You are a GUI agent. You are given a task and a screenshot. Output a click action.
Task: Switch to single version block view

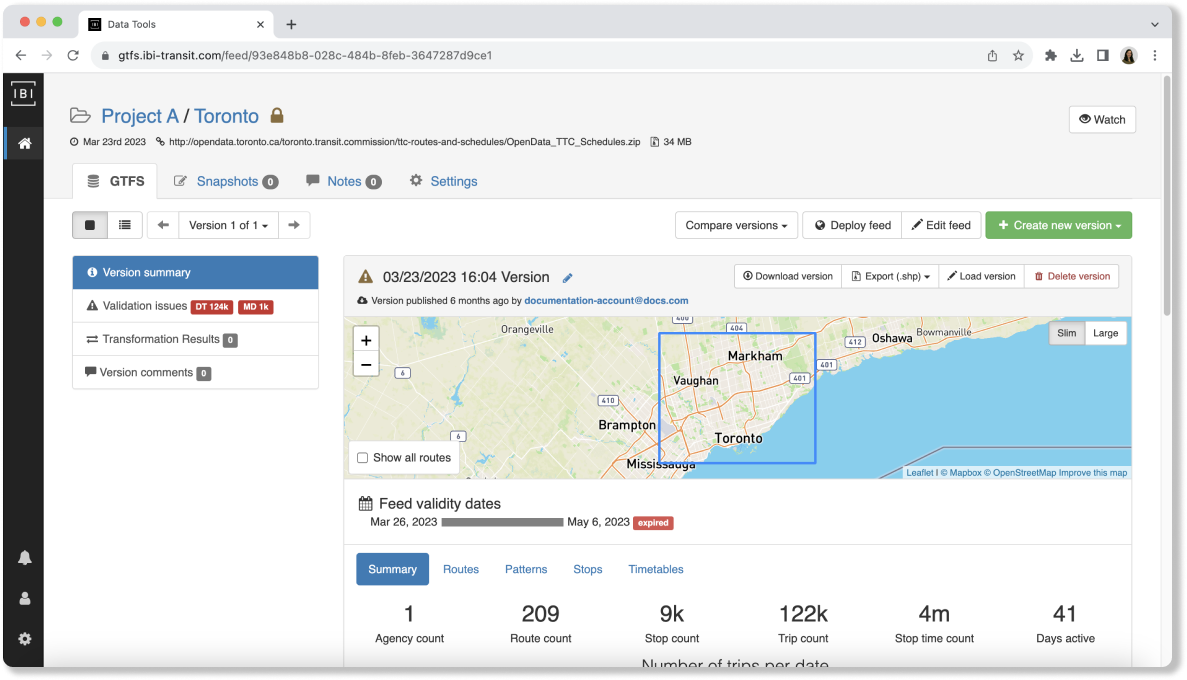pos(90,225)
